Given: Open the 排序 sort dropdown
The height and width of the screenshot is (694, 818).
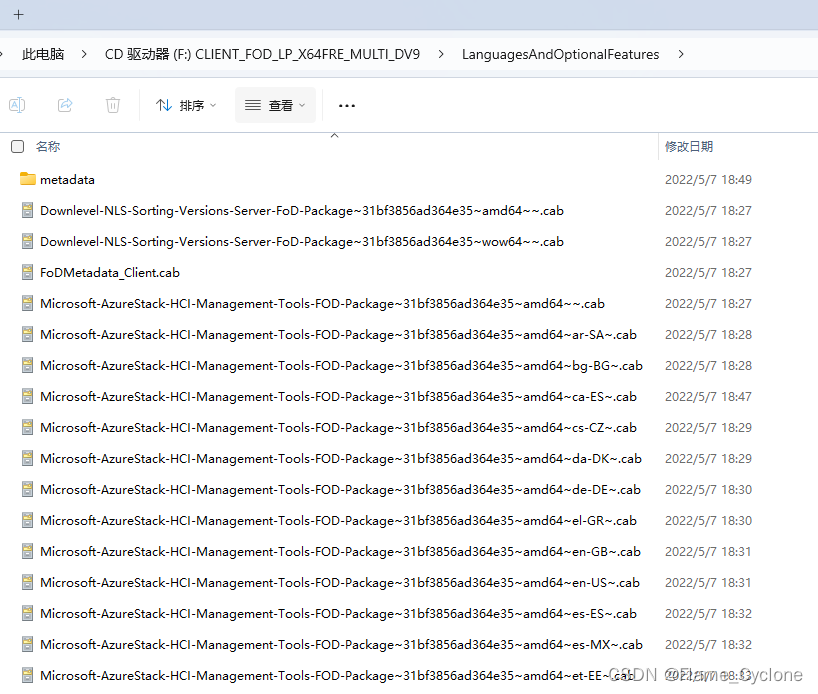Looking at the screenshot, I should pyautogui.click(x=186, y=105).
